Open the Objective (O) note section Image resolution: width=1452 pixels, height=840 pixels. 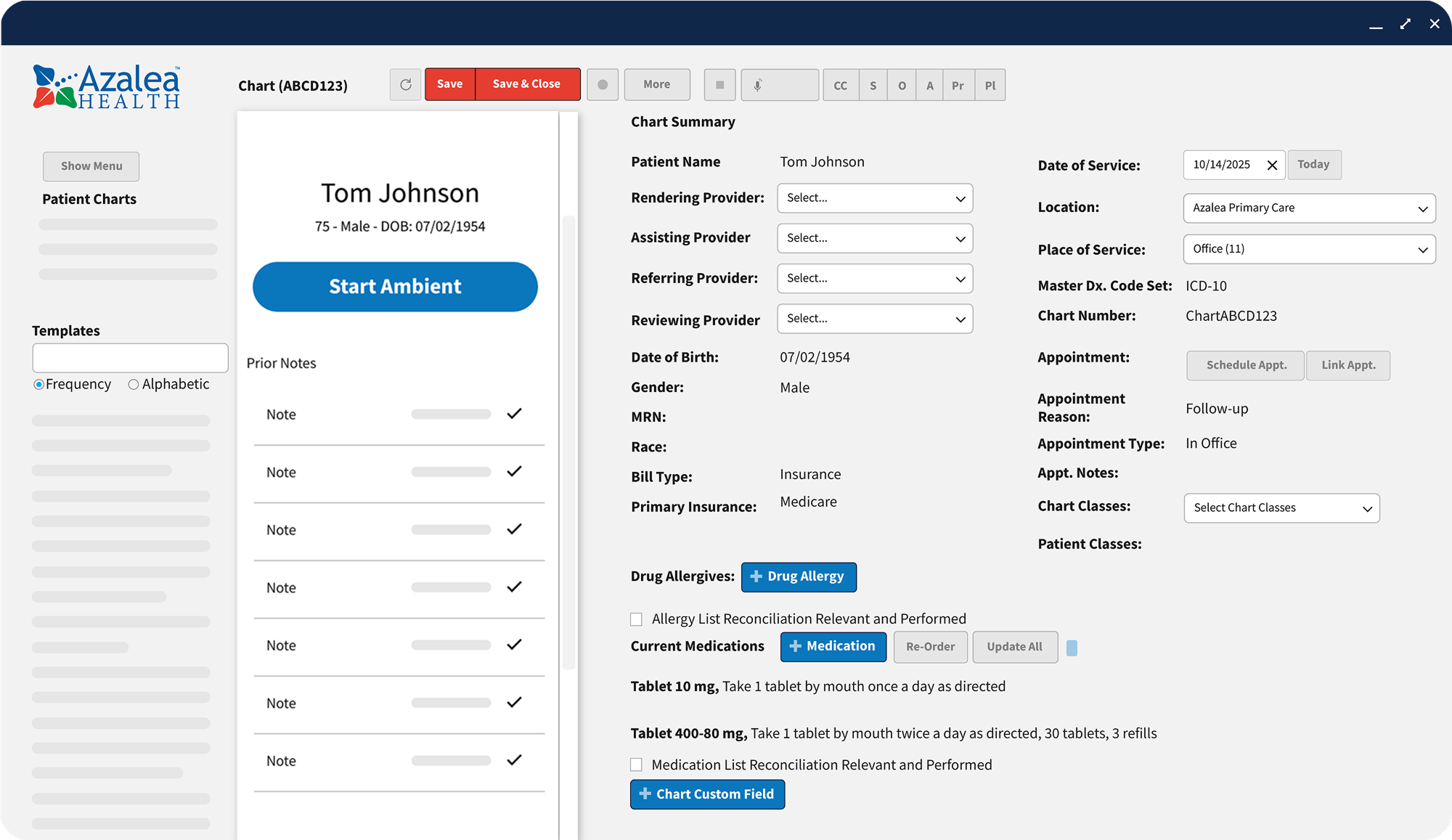[x=902, y=85]
